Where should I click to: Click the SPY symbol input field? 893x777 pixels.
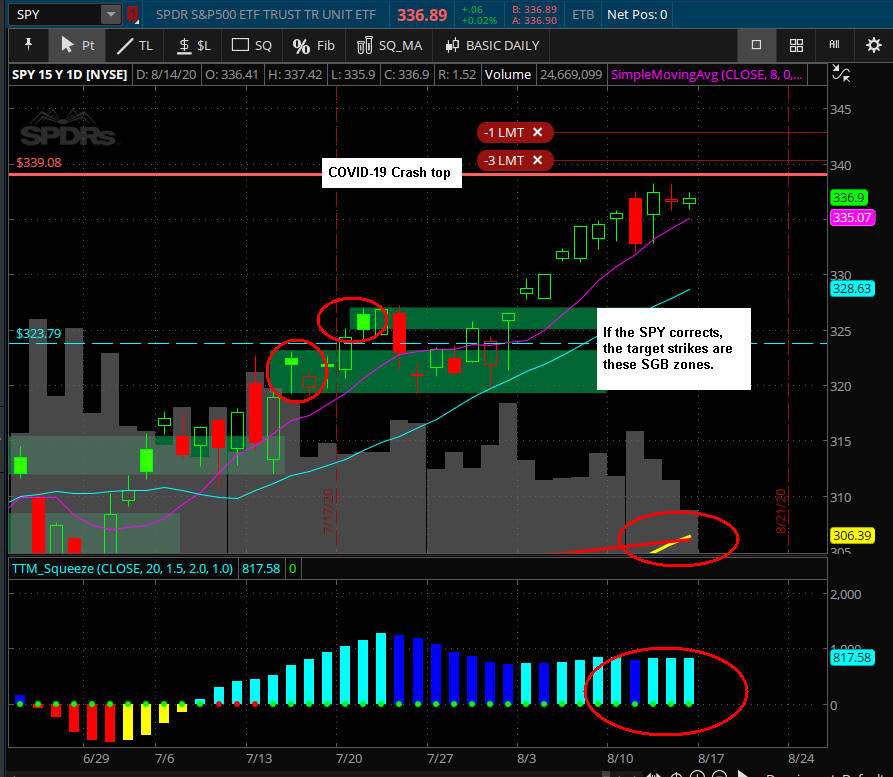click(55, 14)
